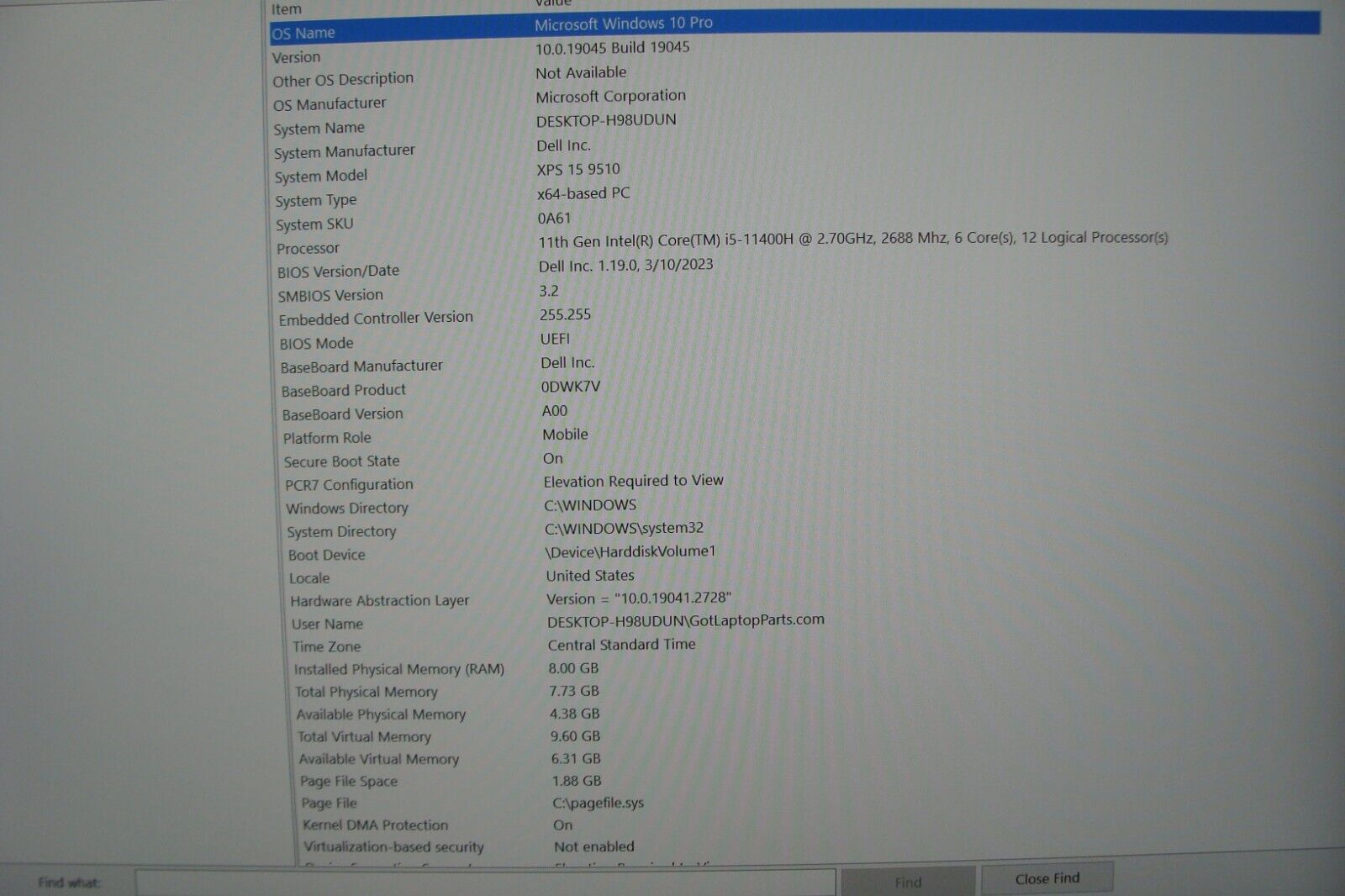Click the 0DWK7V baseboard product value
Screen dimensions: 1345x896
(x=571, y=387)
